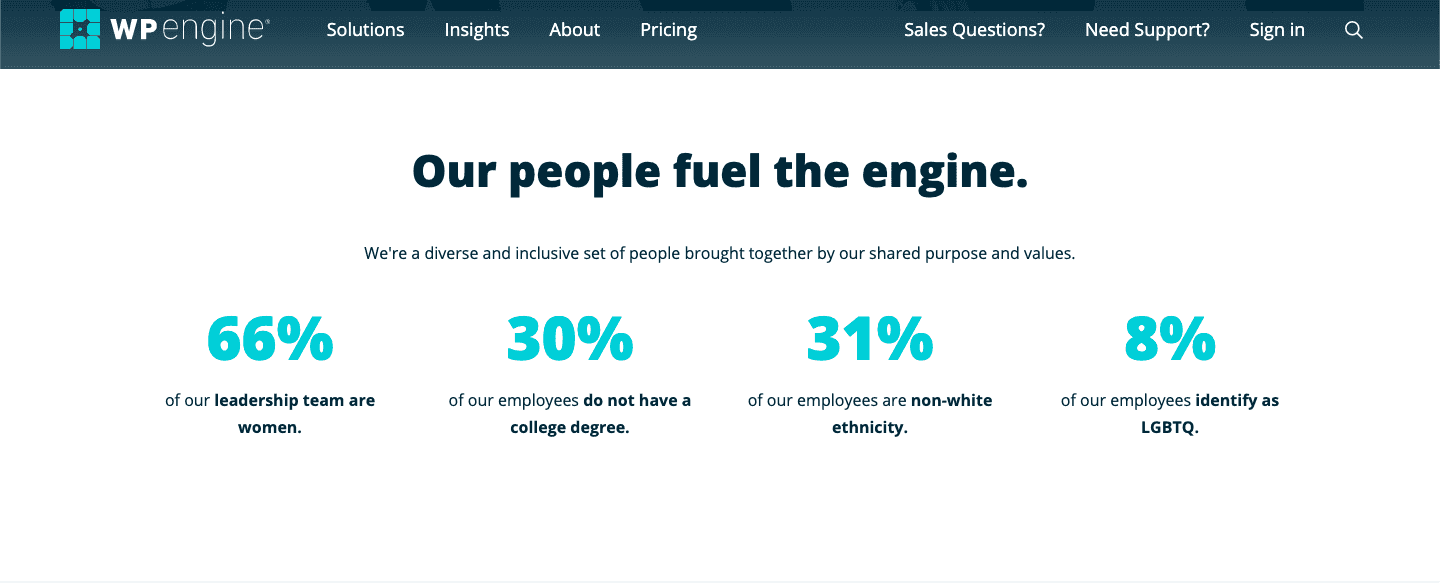
Task: Visit the Need Support? page
Action: (1146, 30)
